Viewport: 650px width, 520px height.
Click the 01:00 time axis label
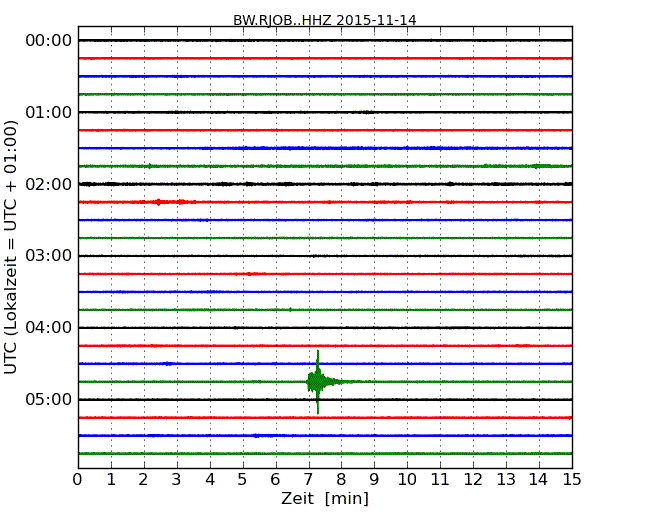click(49, 112)
